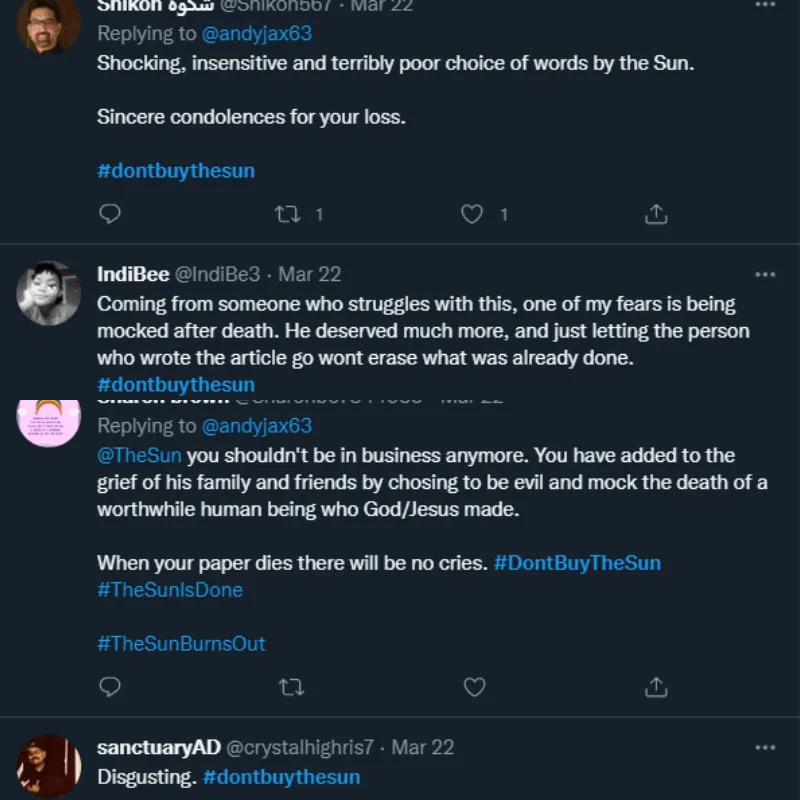Viewport: 800px width, 800px height.
Task: Like the tweet ending #TheSunBurnsOut
Action: (474, 687)
